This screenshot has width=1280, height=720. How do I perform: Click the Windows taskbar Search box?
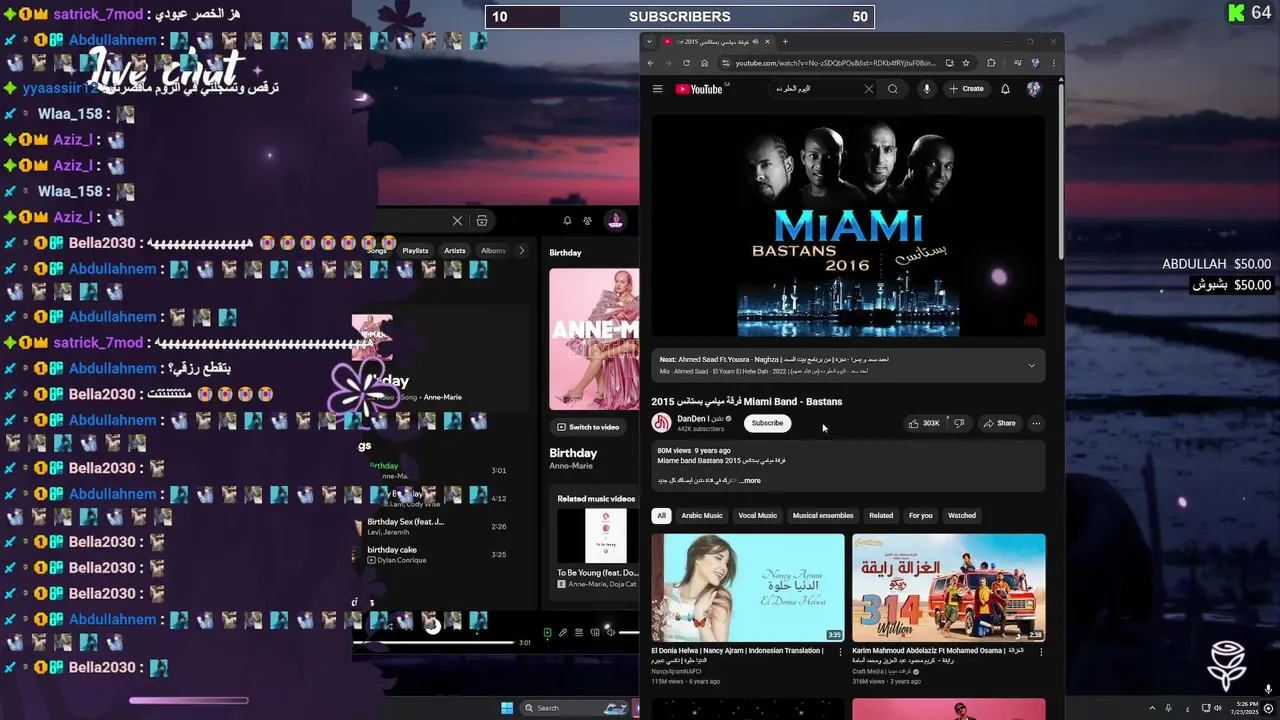click(575, 708)
